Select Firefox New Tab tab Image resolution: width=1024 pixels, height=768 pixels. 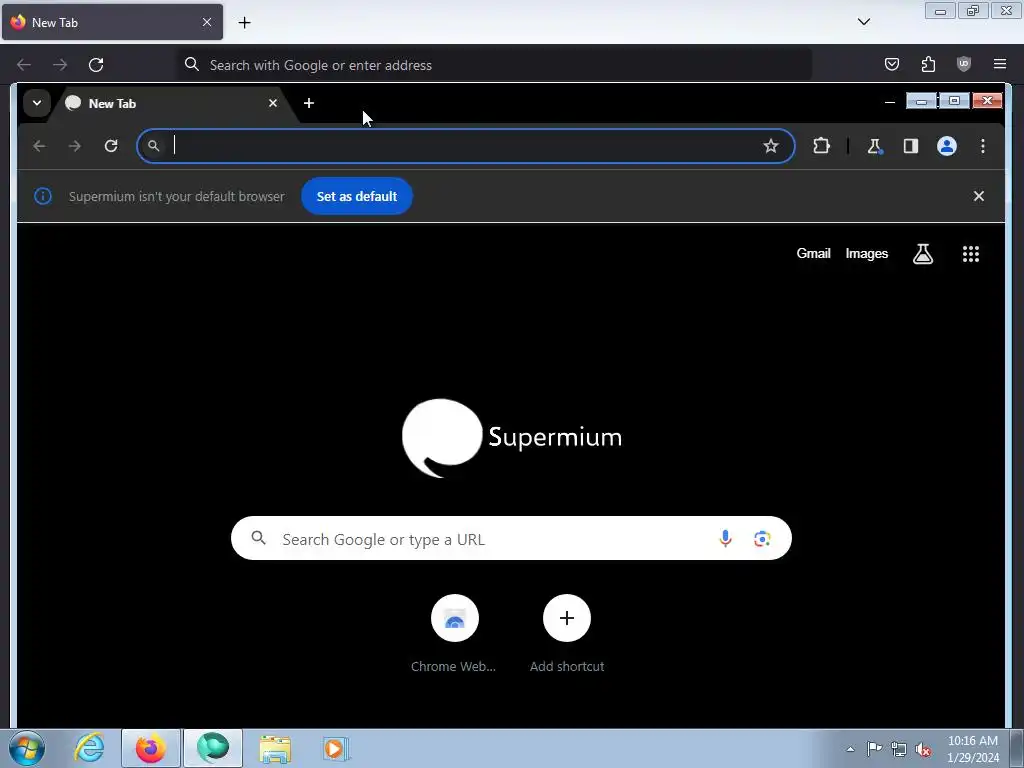[x=112, y=22]
